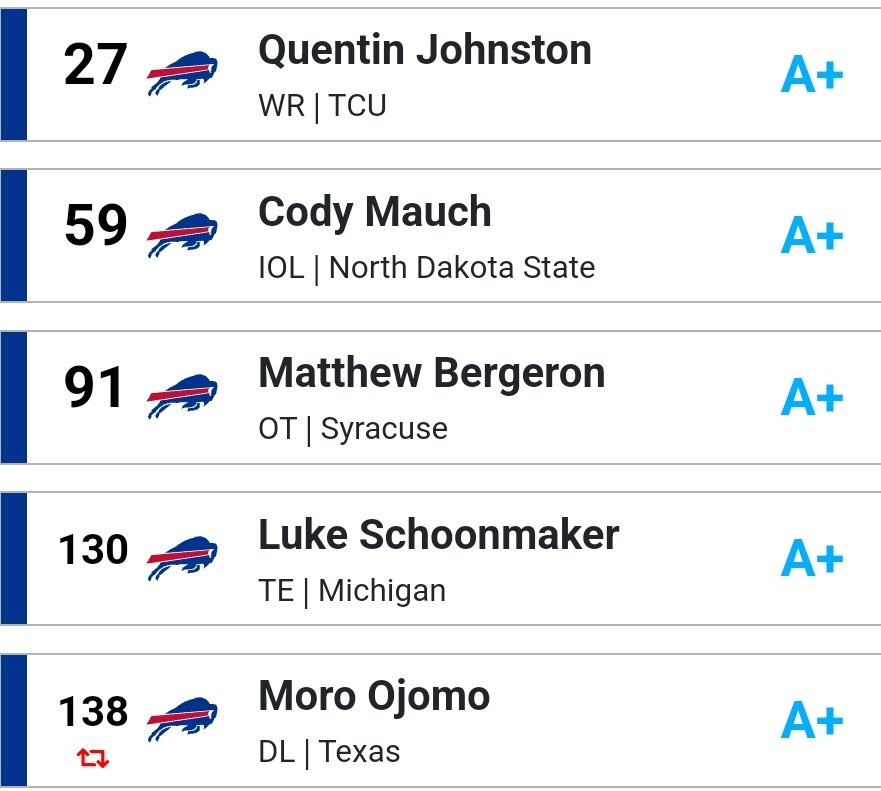This screenshot has width=881, height=791.
Task: Open Luke Schoonmaker's player name
Action: 439,535
